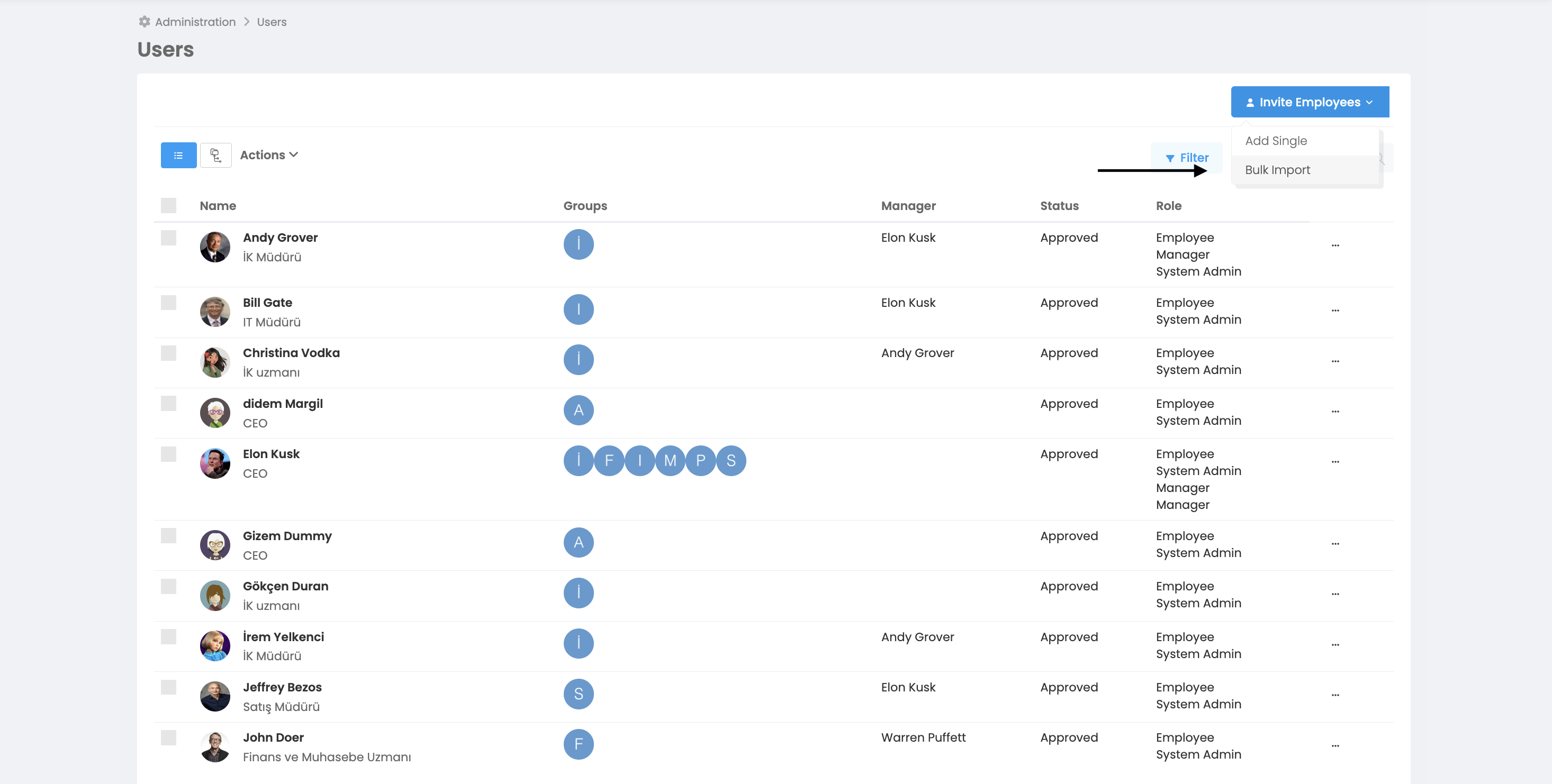Viewport: 1552px width, 784px height.
Task: Collapse the Invite Employees dropdown
Action: click(1310, 102)
